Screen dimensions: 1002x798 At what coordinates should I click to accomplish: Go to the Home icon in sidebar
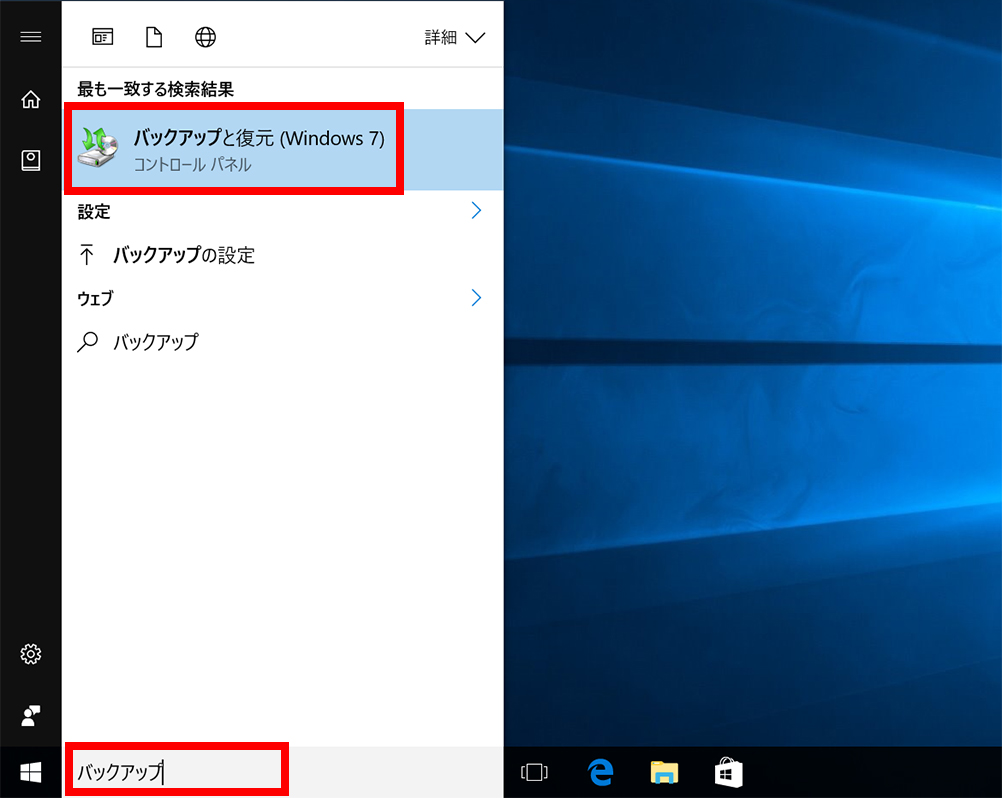point(31,100)
